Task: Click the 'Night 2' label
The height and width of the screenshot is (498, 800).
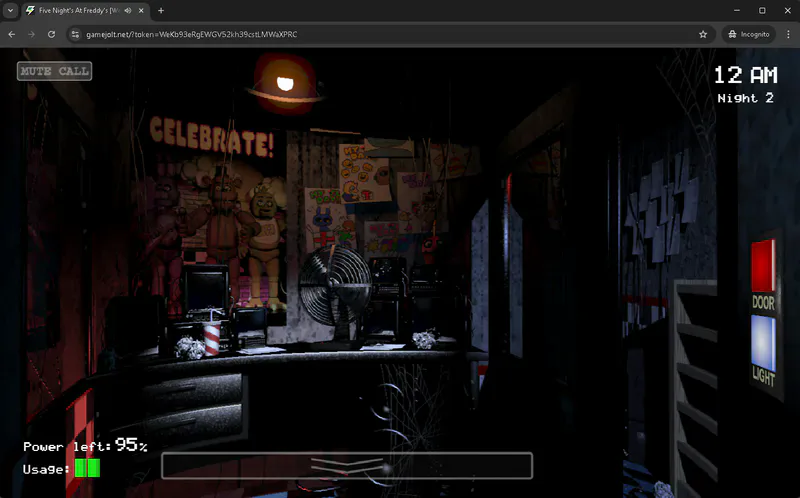Action: (x=745, y=98)
